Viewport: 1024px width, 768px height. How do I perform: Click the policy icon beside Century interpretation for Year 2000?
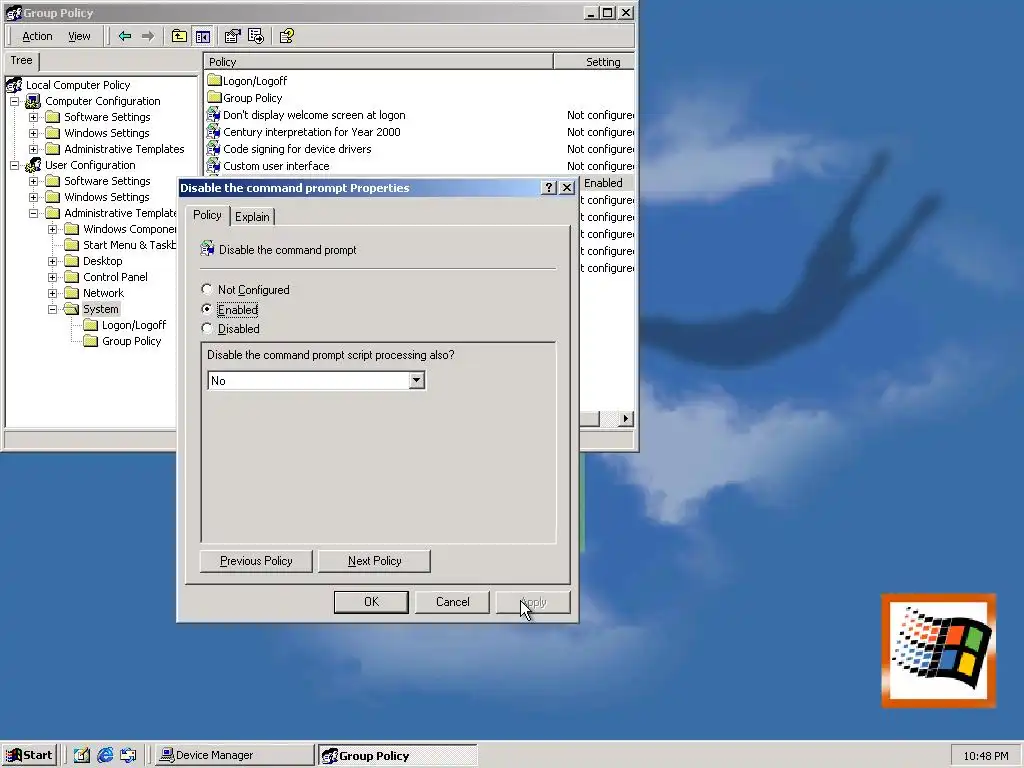214,132
